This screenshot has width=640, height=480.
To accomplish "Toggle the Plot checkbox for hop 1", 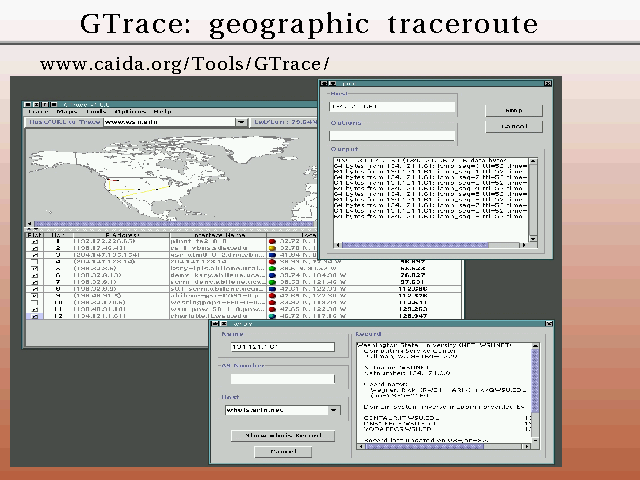I will pos(35,242).
